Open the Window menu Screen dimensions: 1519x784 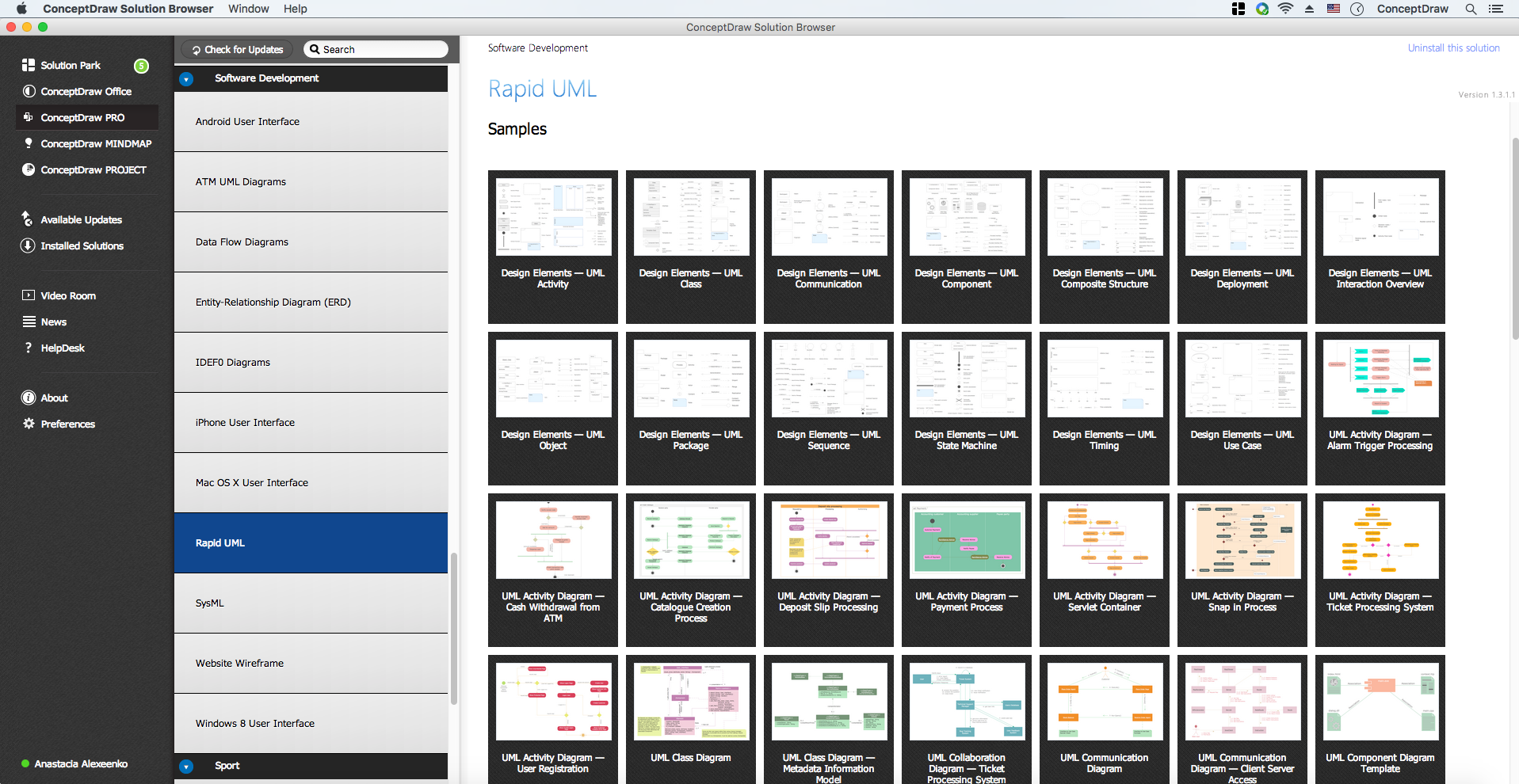click(x=249, y=9)
